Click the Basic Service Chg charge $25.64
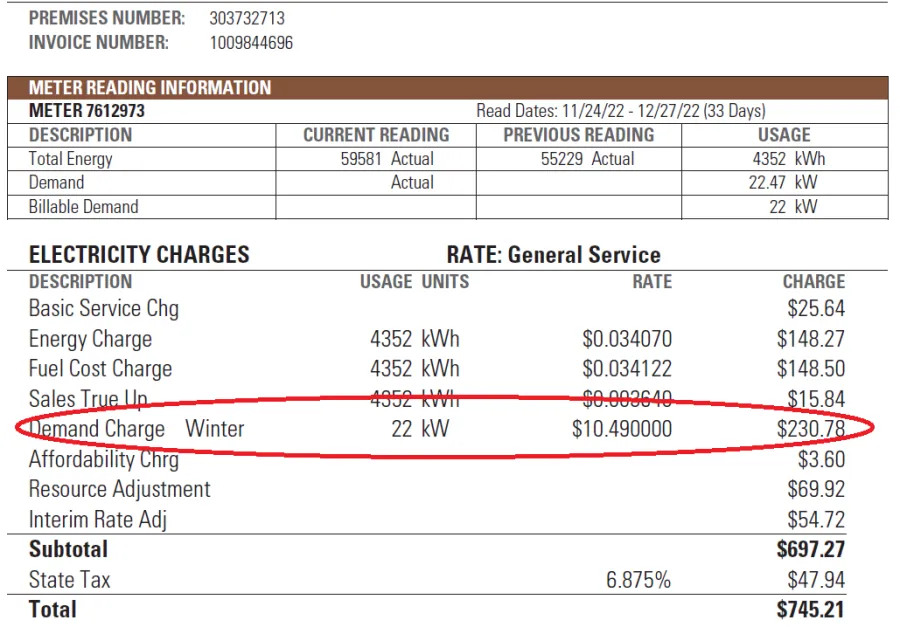Image resolution: width=900 pixels, height=627 pixels. [815, 309]
